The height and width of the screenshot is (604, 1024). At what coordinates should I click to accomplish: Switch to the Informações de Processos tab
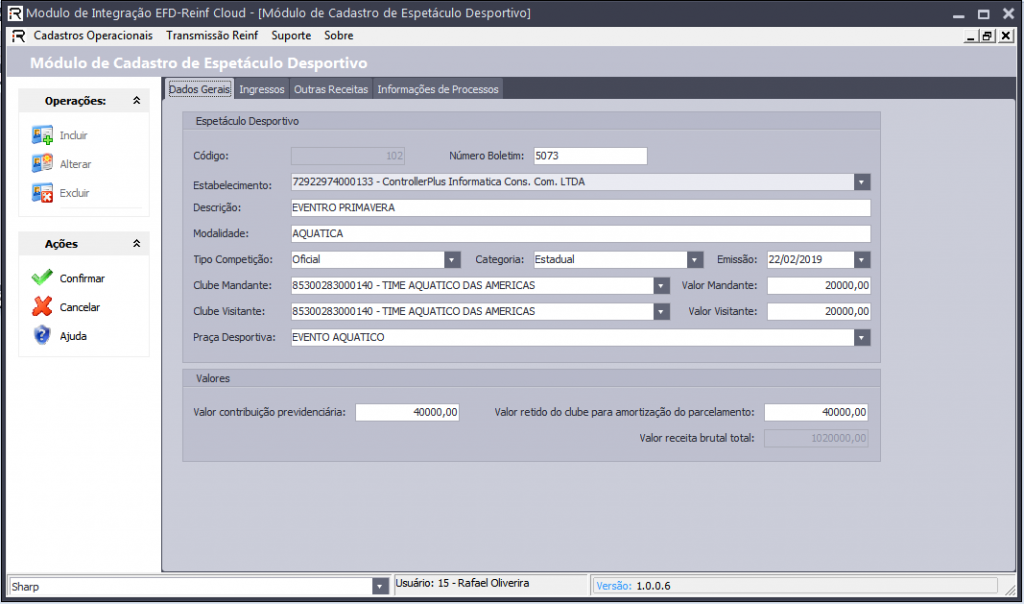point(438,89)
